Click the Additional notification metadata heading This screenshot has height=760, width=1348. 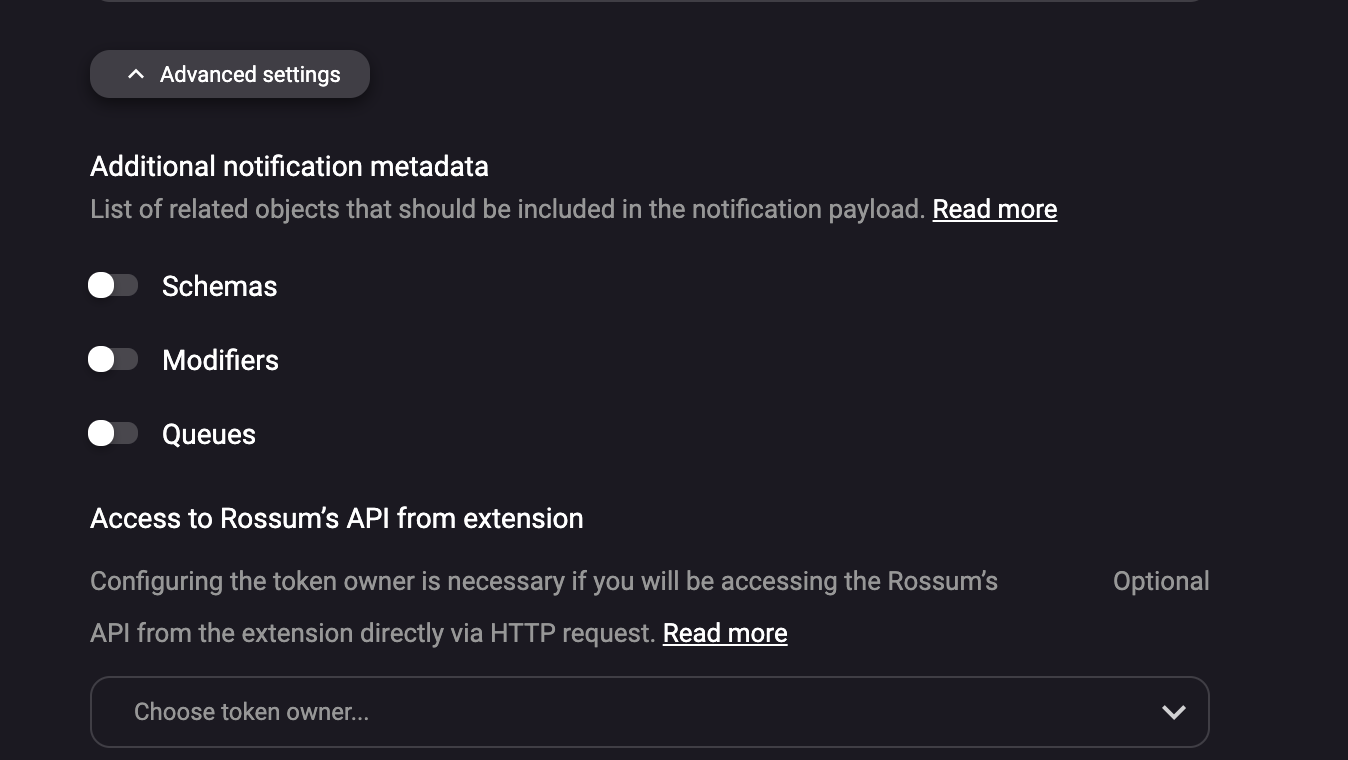(289, 166)
